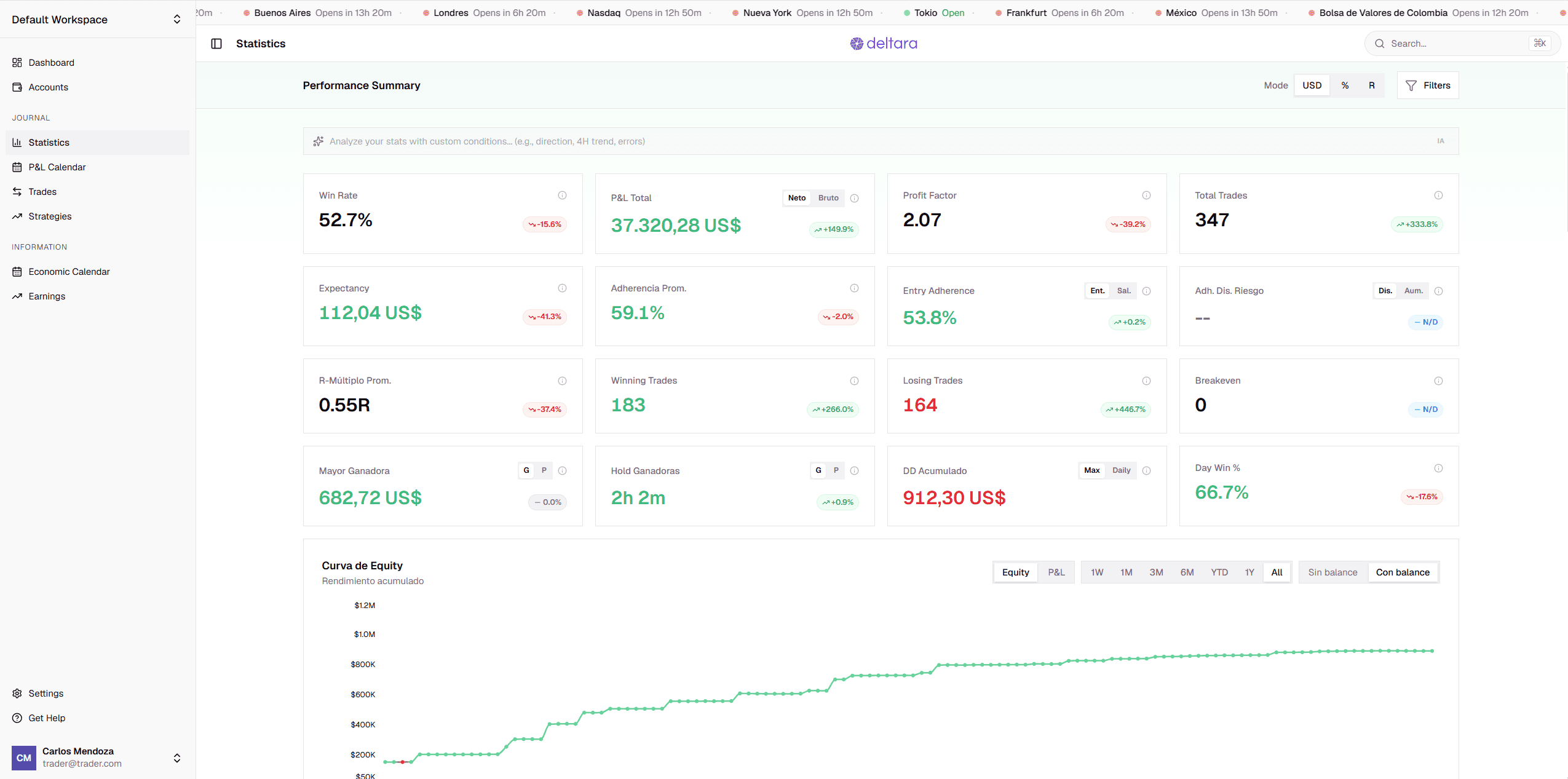Toggle the sidebar panel icon
The width and height of the screenshot is (1568, 779).
pyautogui.click(x=216, y=44)
